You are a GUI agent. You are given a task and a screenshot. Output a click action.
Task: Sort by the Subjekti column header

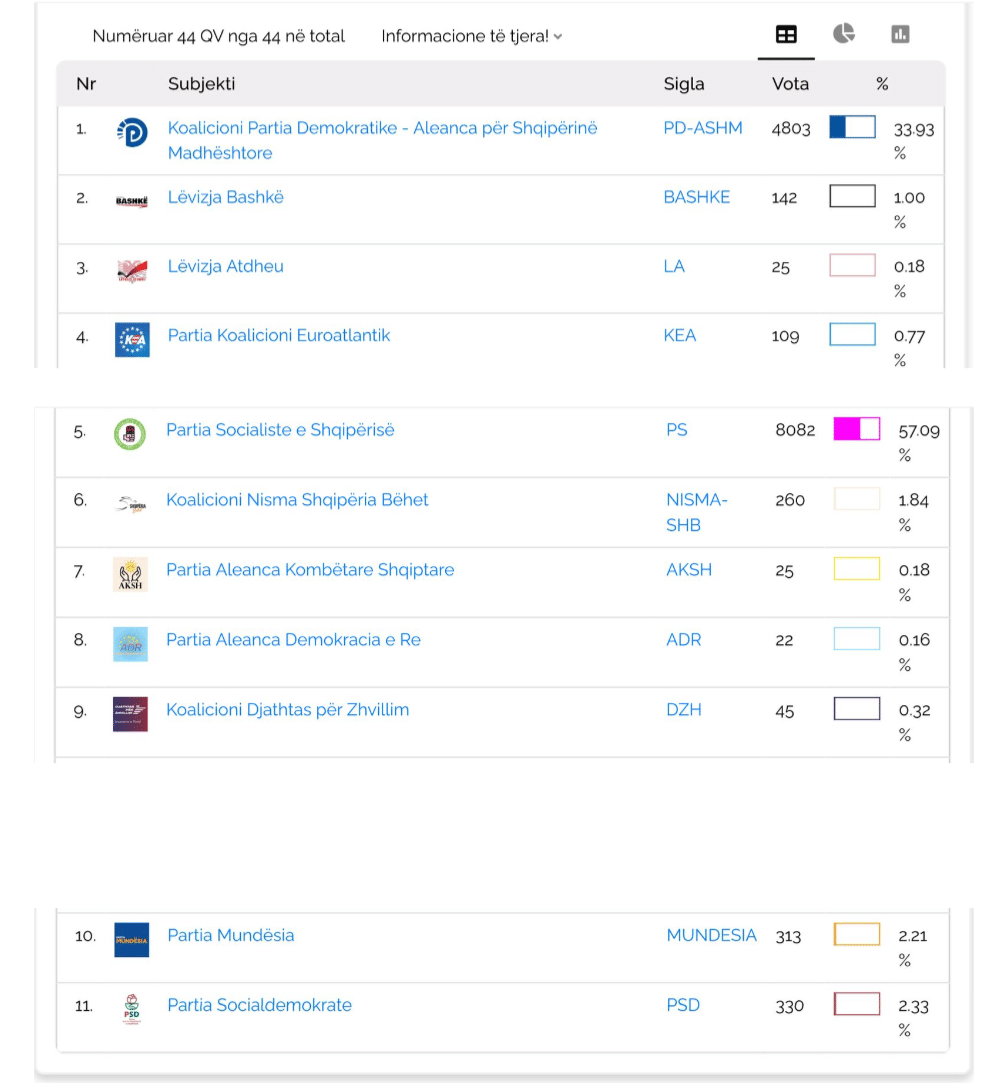tap(201, 84)
